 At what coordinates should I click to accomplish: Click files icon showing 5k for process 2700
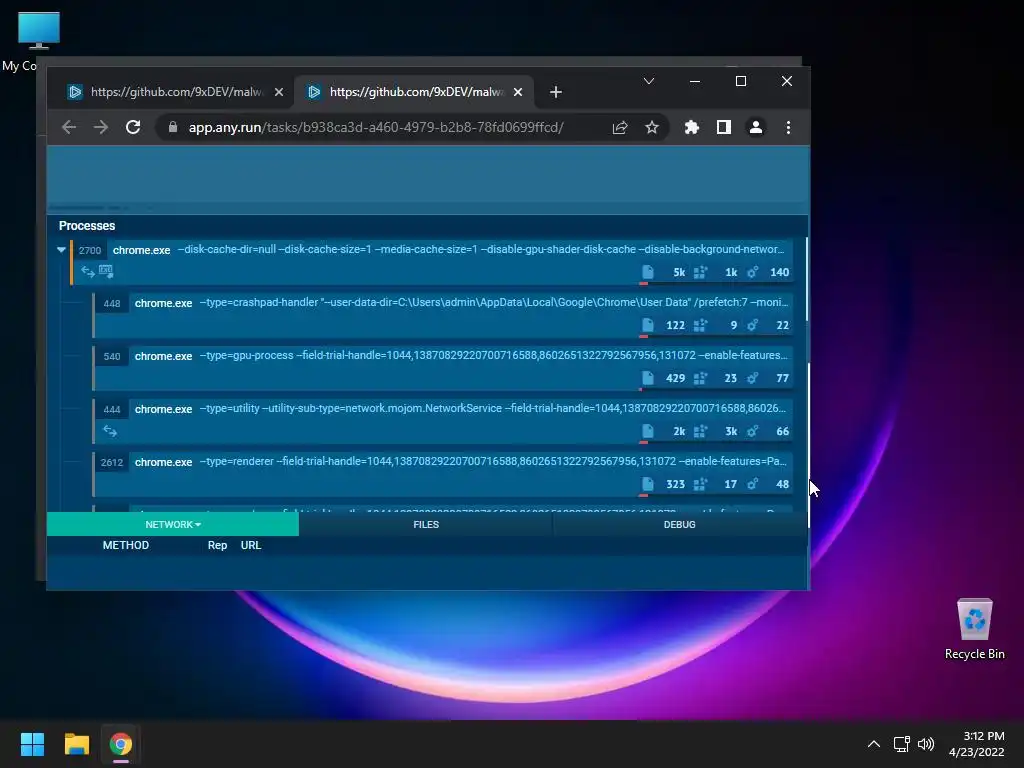[x=647, y=272]
